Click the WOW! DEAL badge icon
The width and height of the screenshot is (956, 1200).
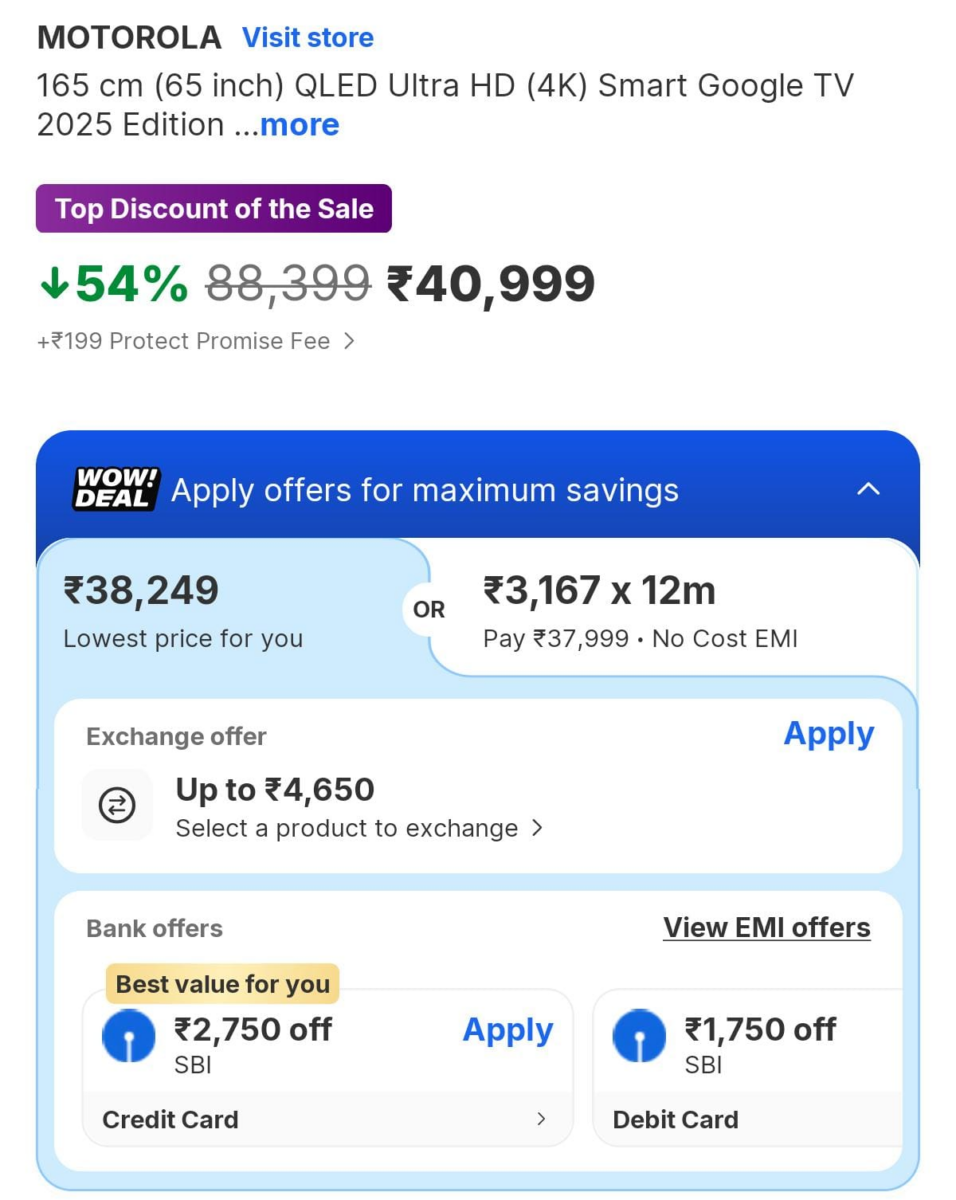(116, 490)
